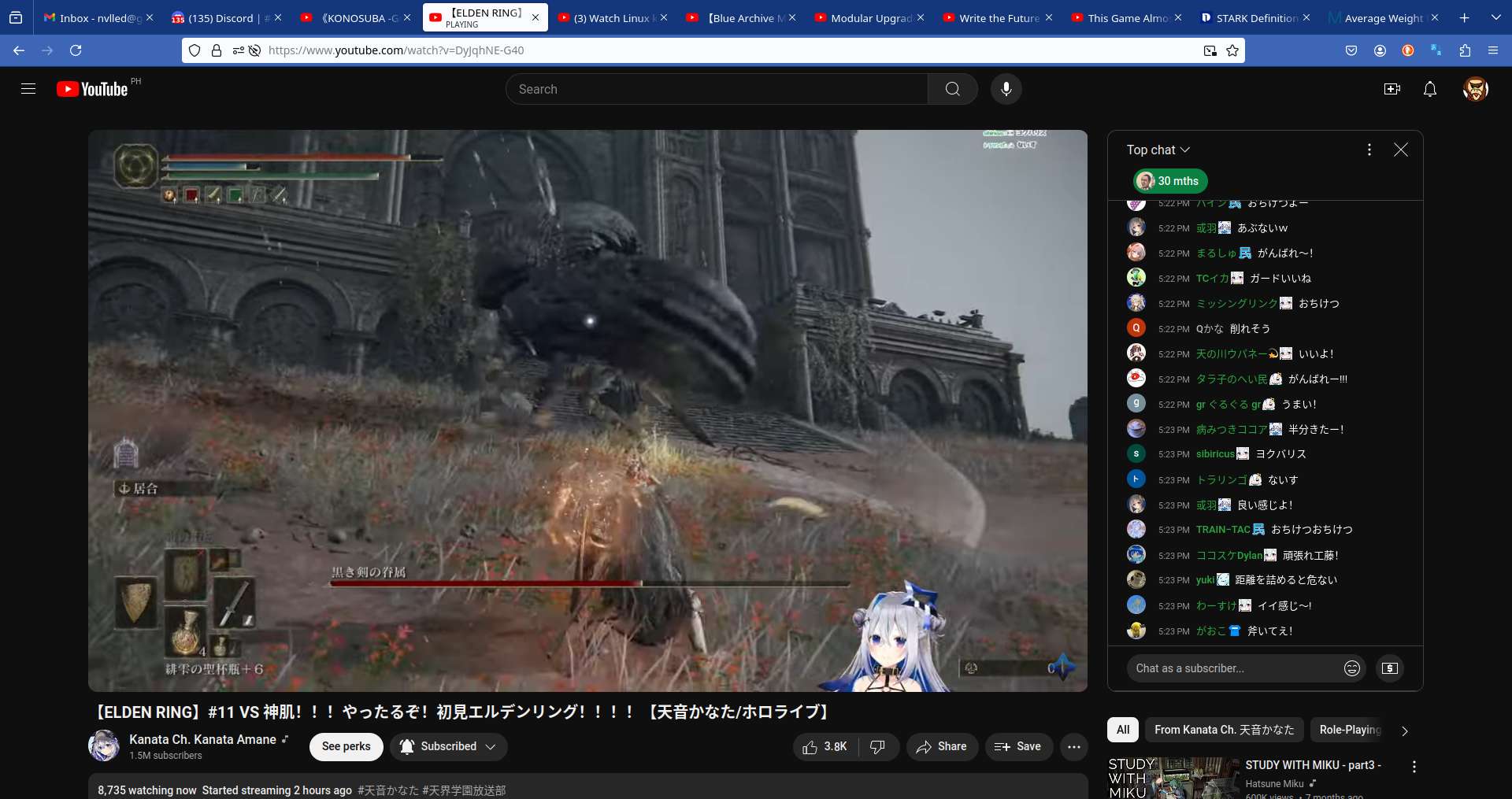The width and height of the screenshot is (1512, 799).
Task: Reload the current page
Action: pyautogui.click(x=76, y=50)
